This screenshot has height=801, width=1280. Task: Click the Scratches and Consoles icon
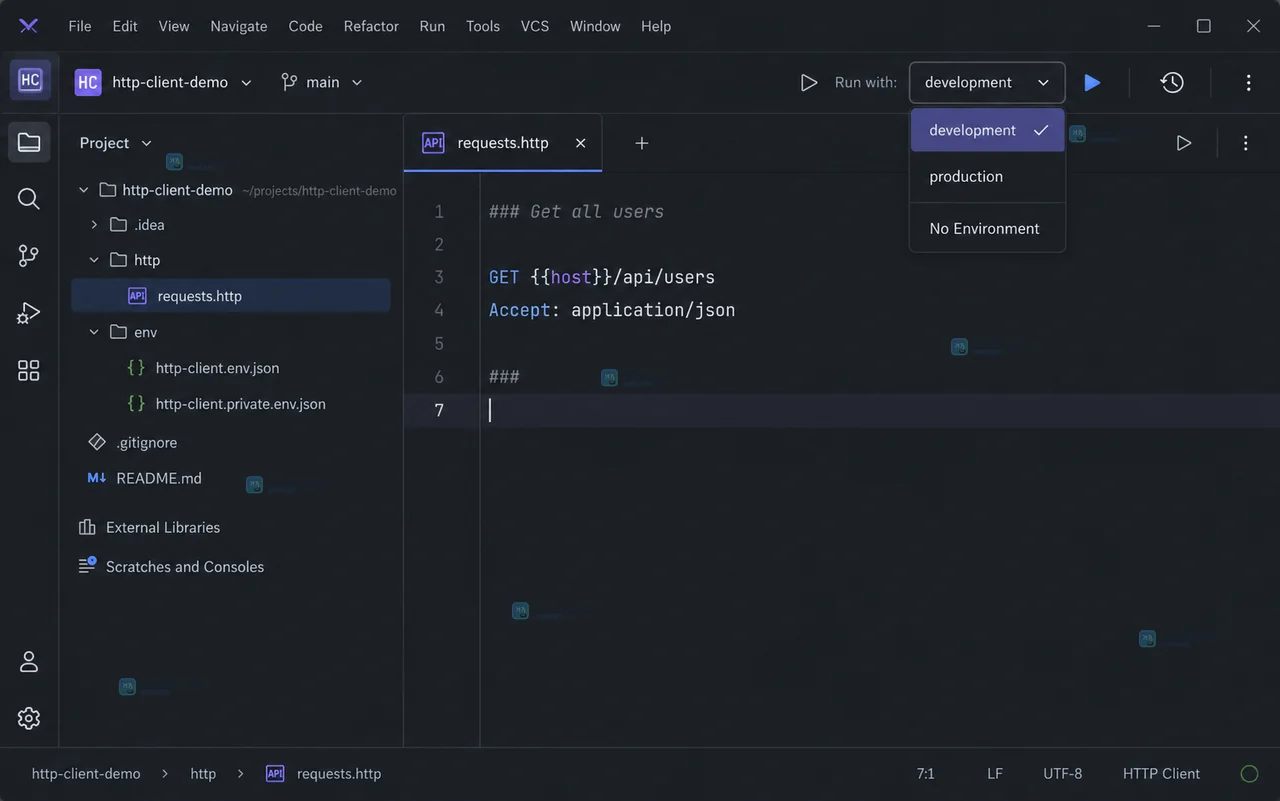[87, 565]
